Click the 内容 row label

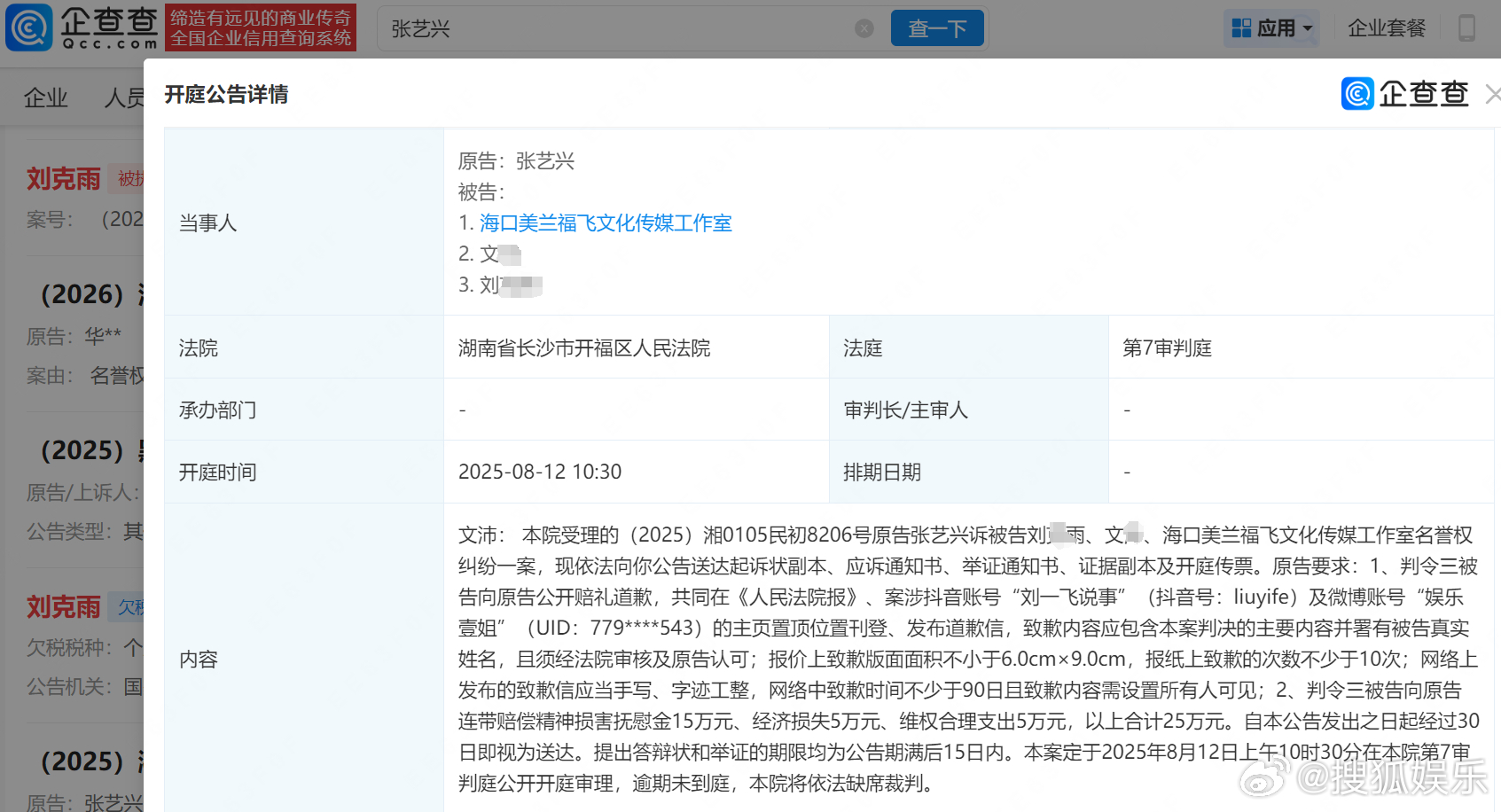point(198,660)
